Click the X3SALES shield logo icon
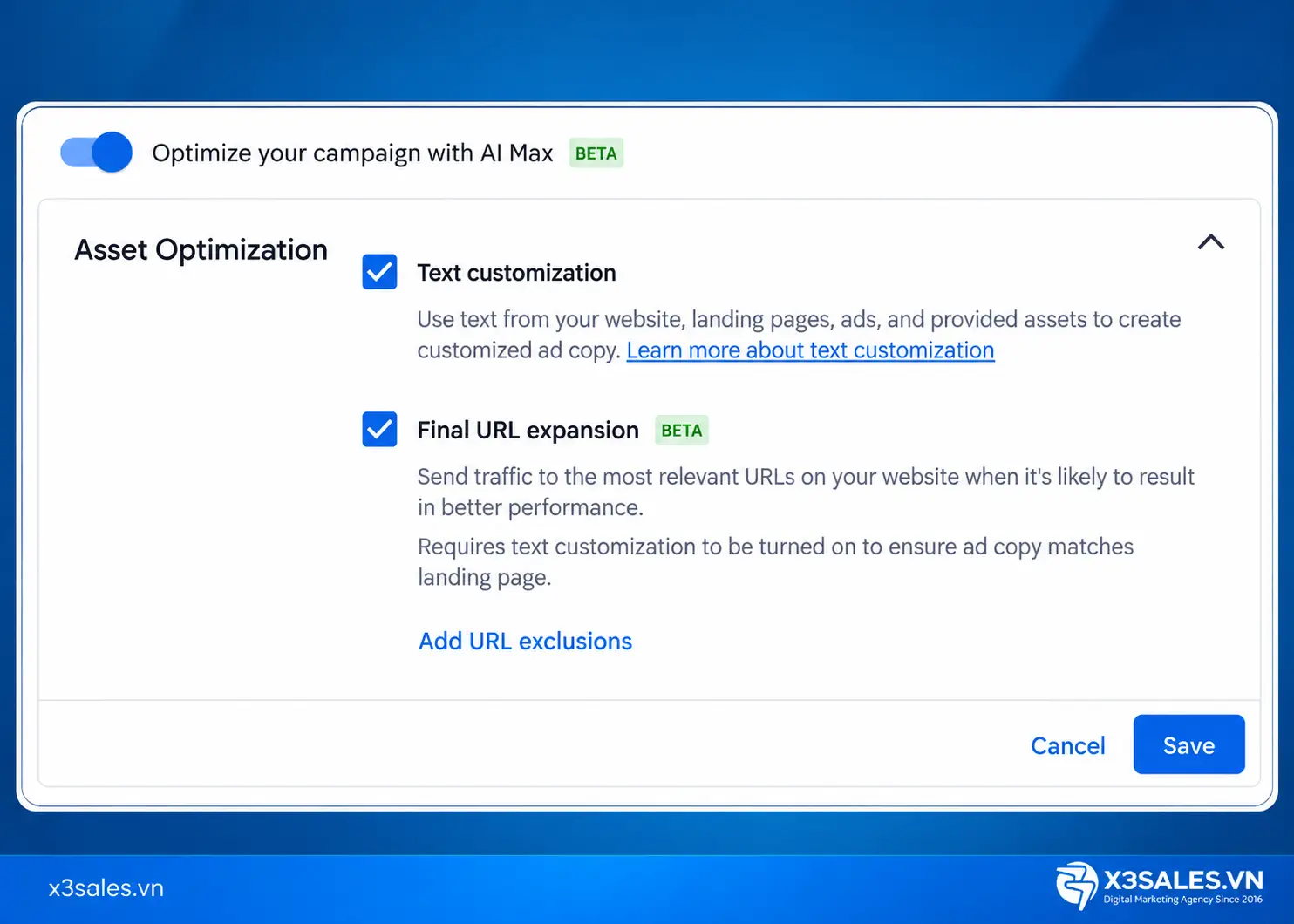The width and height of the screenshot is (1294, 924). 1077,886
